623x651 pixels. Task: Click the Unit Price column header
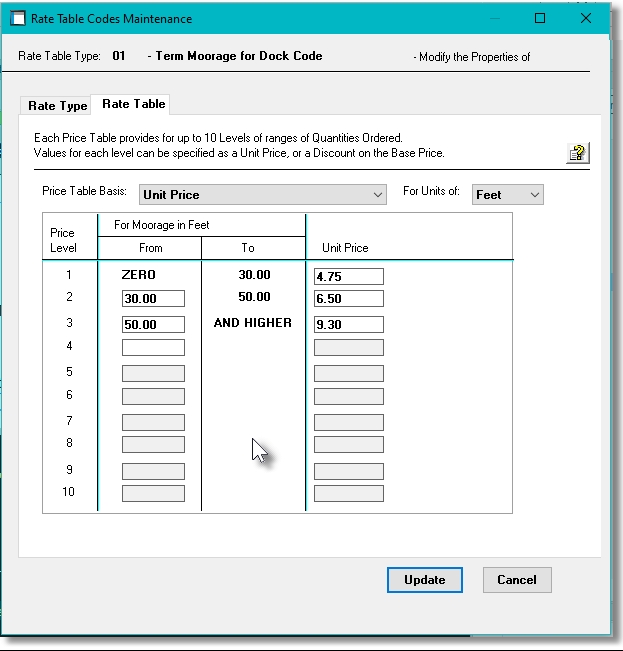[x=345, y=248]
